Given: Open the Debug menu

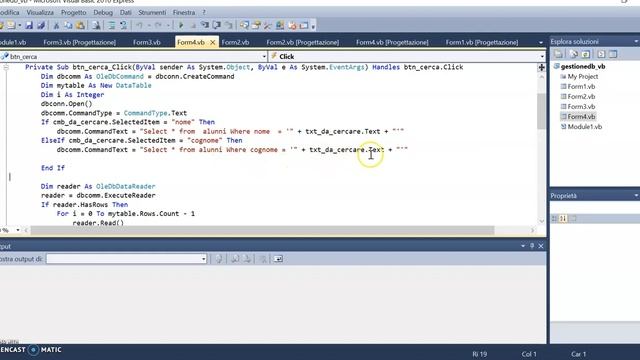Looking at the screenshot, I should pos(103,13).
